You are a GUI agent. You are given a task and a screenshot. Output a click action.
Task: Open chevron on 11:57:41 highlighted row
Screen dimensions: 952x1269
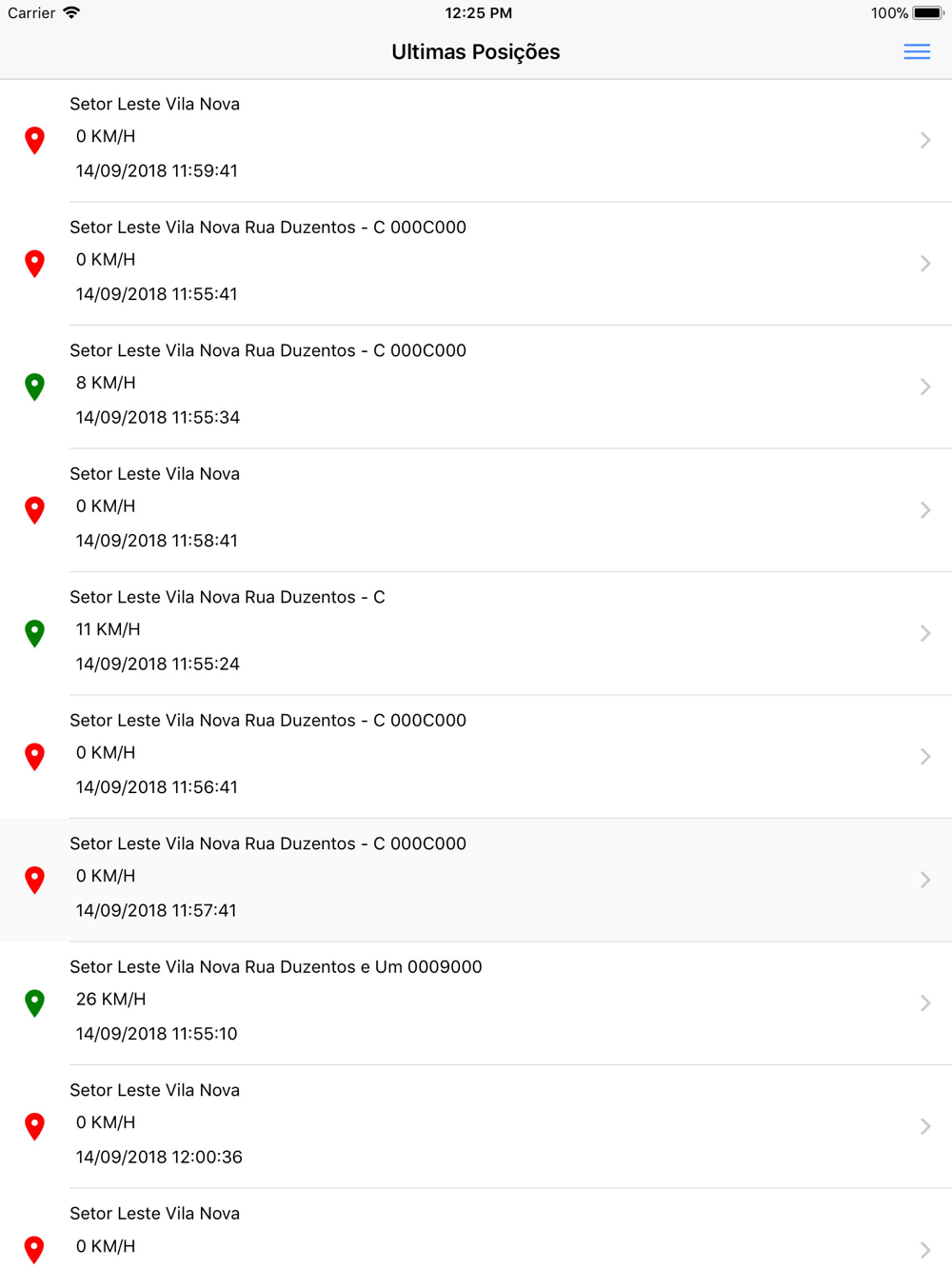click(925, 880)
